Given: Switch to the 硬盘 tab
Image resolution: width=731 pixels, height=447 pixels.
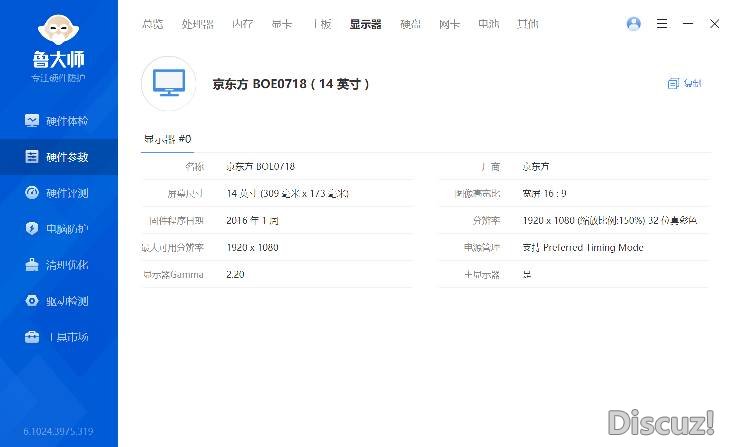Looking at the screenshot, I should click(410, 24).
